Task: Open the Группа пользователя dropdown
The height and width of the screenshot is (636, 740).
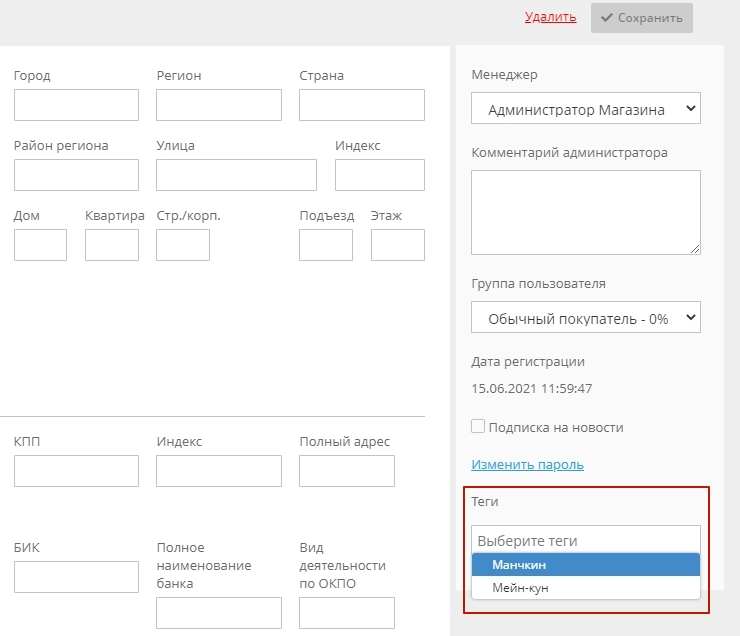Action: coord(585,318)
